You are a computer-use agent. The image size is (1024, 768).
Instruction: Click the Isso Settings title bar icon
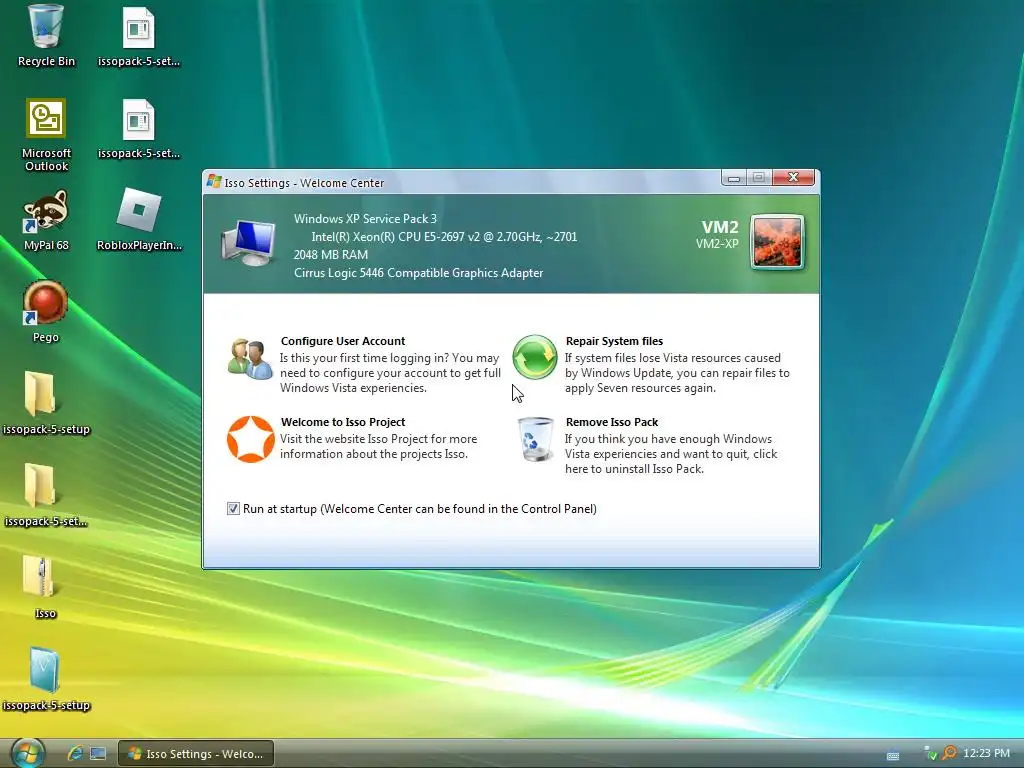214,181
